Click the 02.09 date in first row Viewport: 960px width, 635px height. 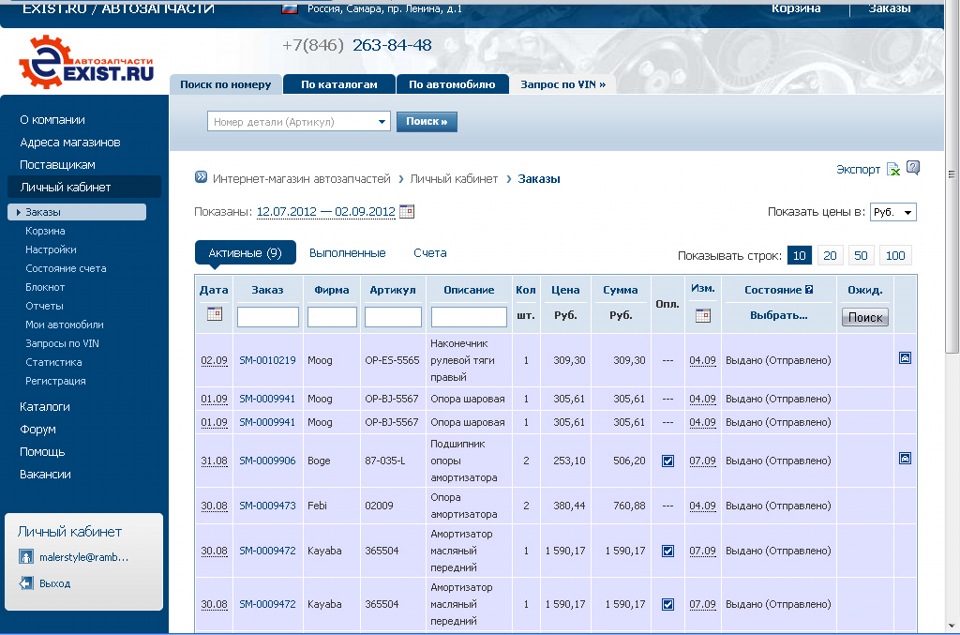click(214, 360)
